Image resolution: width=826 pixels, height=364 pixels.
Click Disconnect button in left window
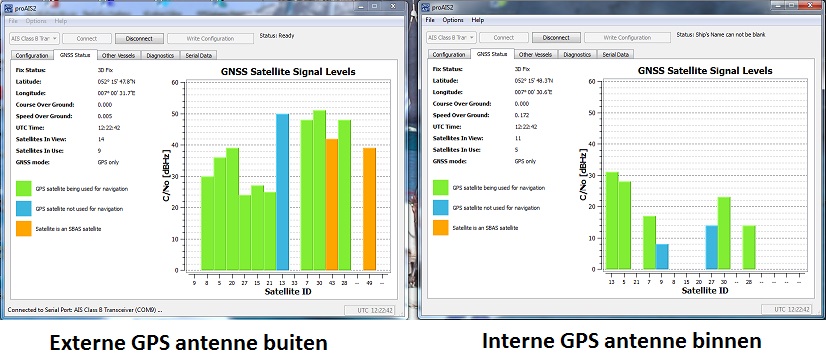[140, 38]
